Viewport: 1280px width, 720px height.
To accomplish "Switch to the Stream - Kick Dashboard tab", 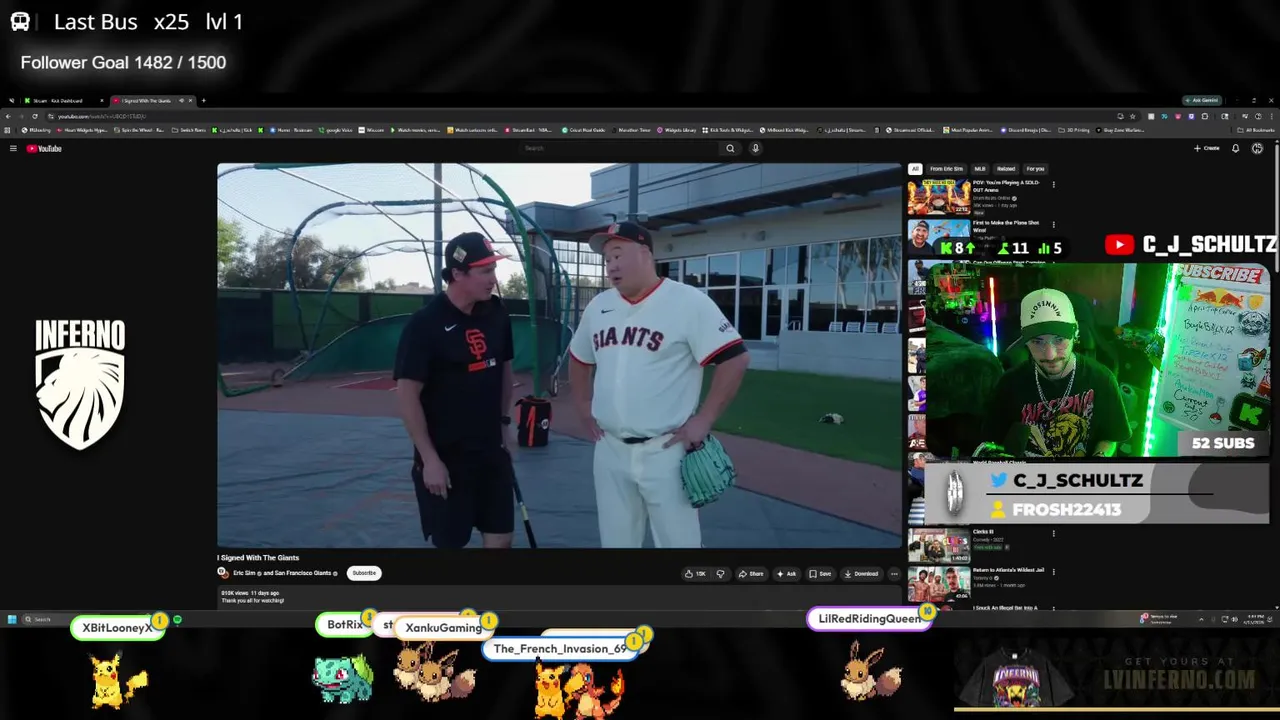I will (60, 100).
